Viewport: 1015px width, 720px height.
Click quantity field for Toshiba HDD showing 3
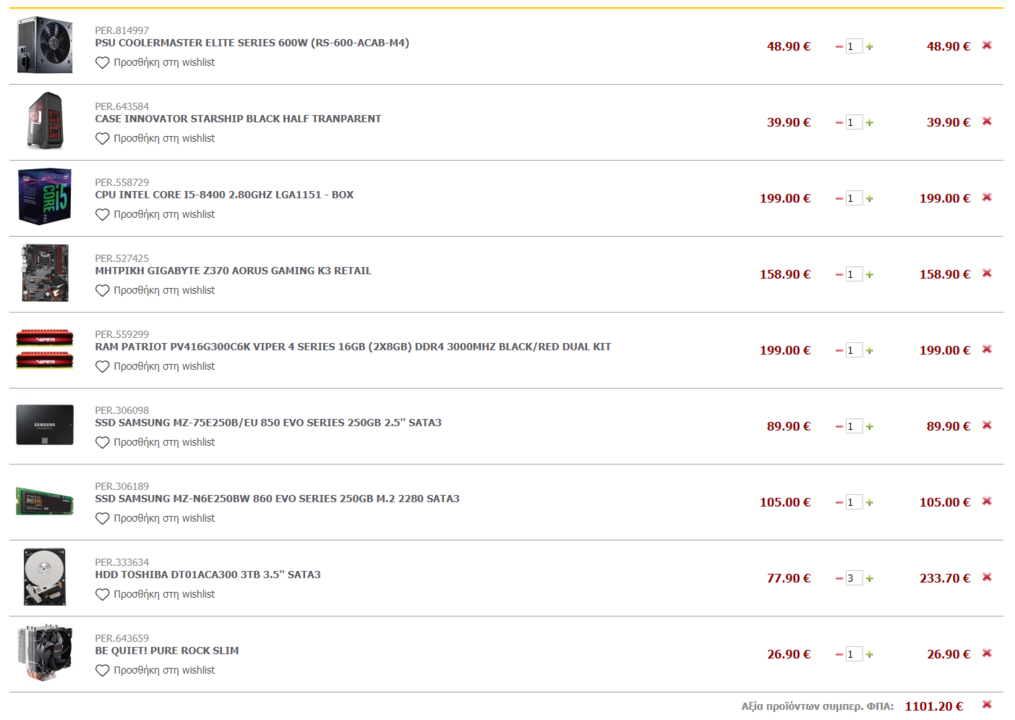[854, 578]
